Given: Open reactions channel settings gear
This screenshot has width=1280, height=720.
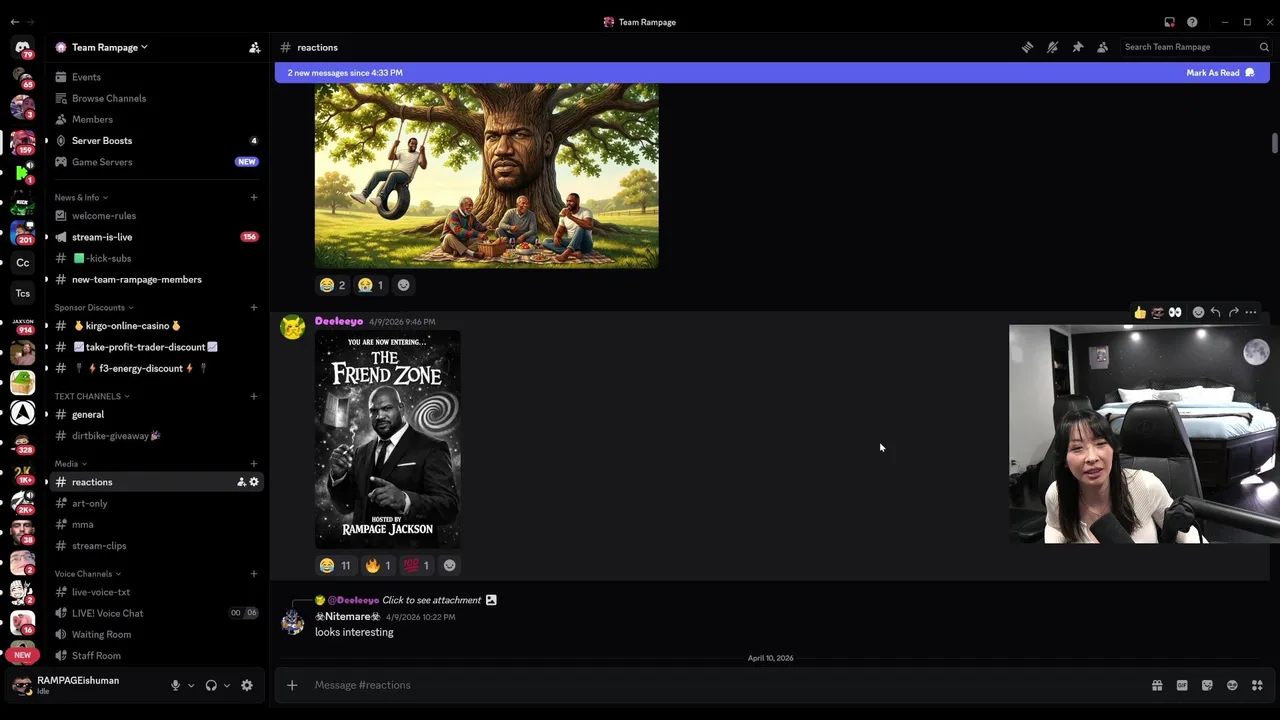Looking at the screenshot, I should 254,482.
